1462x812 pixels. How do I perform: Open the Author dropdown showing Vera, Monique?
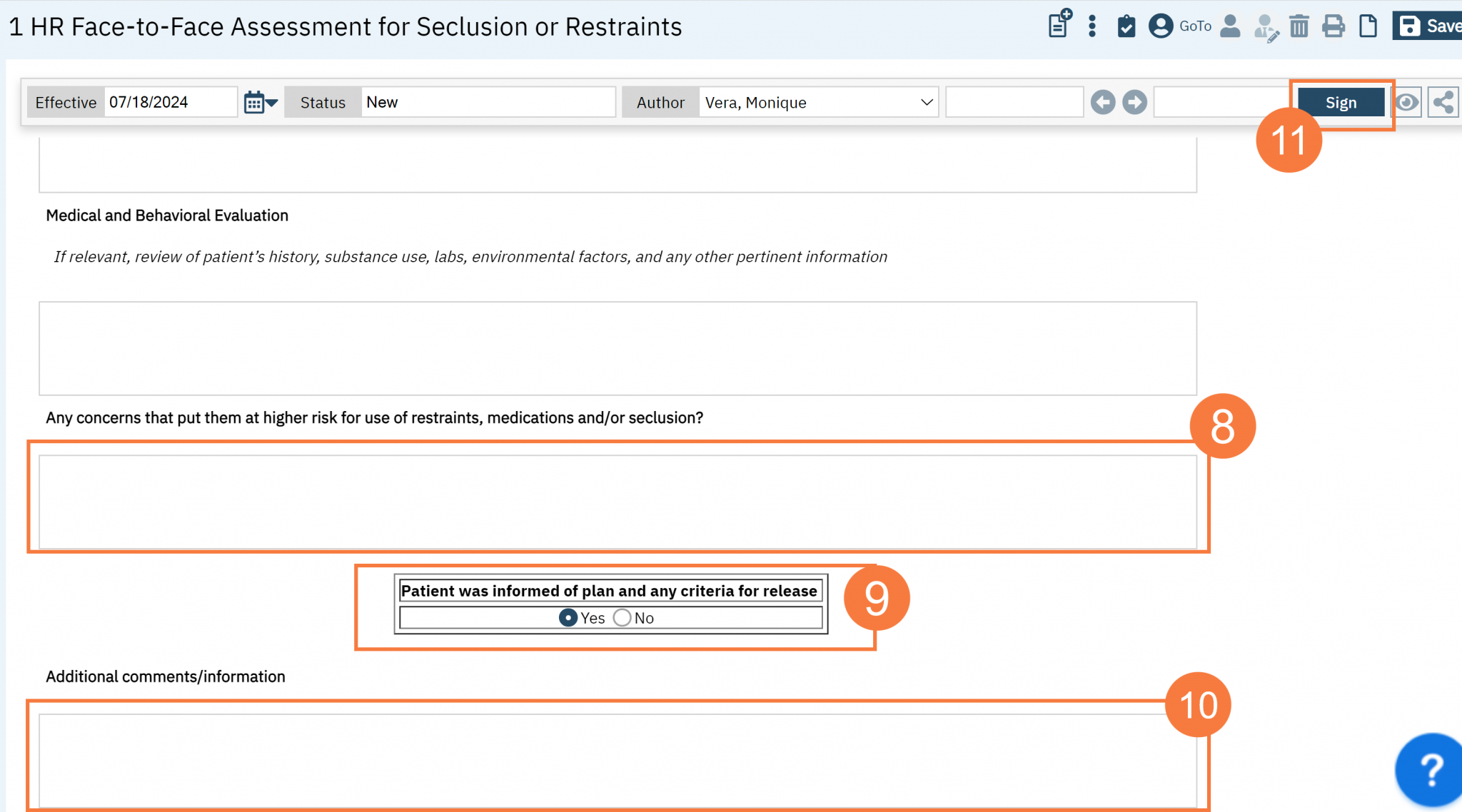pyautogui.click(x=818, y=102)
